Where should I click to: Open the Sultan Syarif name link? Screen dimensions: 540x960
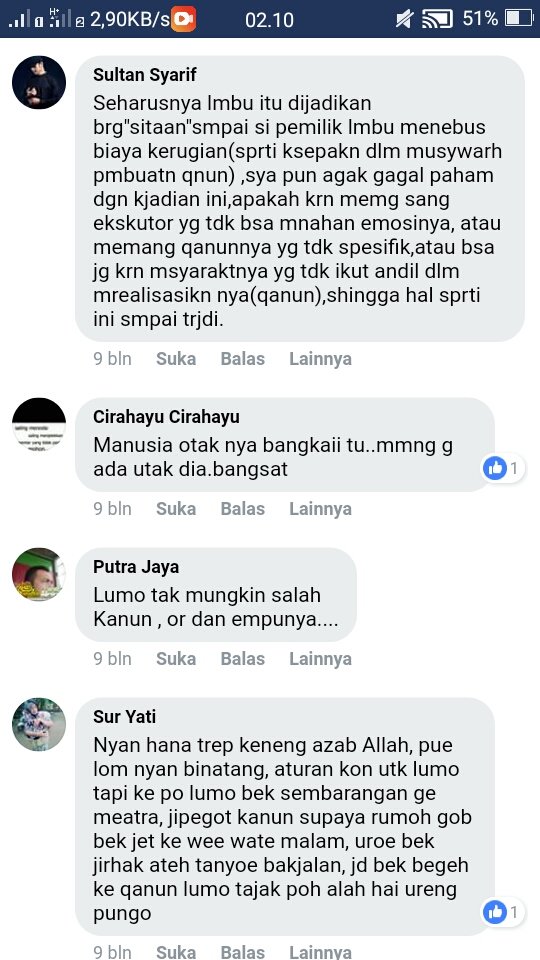pos(144,75)
